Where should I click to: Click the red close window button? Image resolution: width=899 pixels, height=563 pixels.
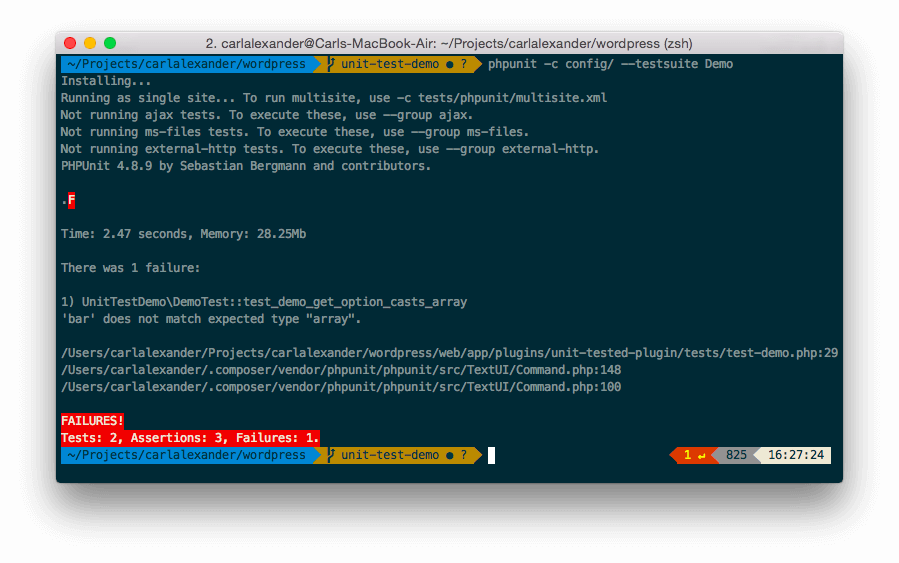(x=70, y=43)
